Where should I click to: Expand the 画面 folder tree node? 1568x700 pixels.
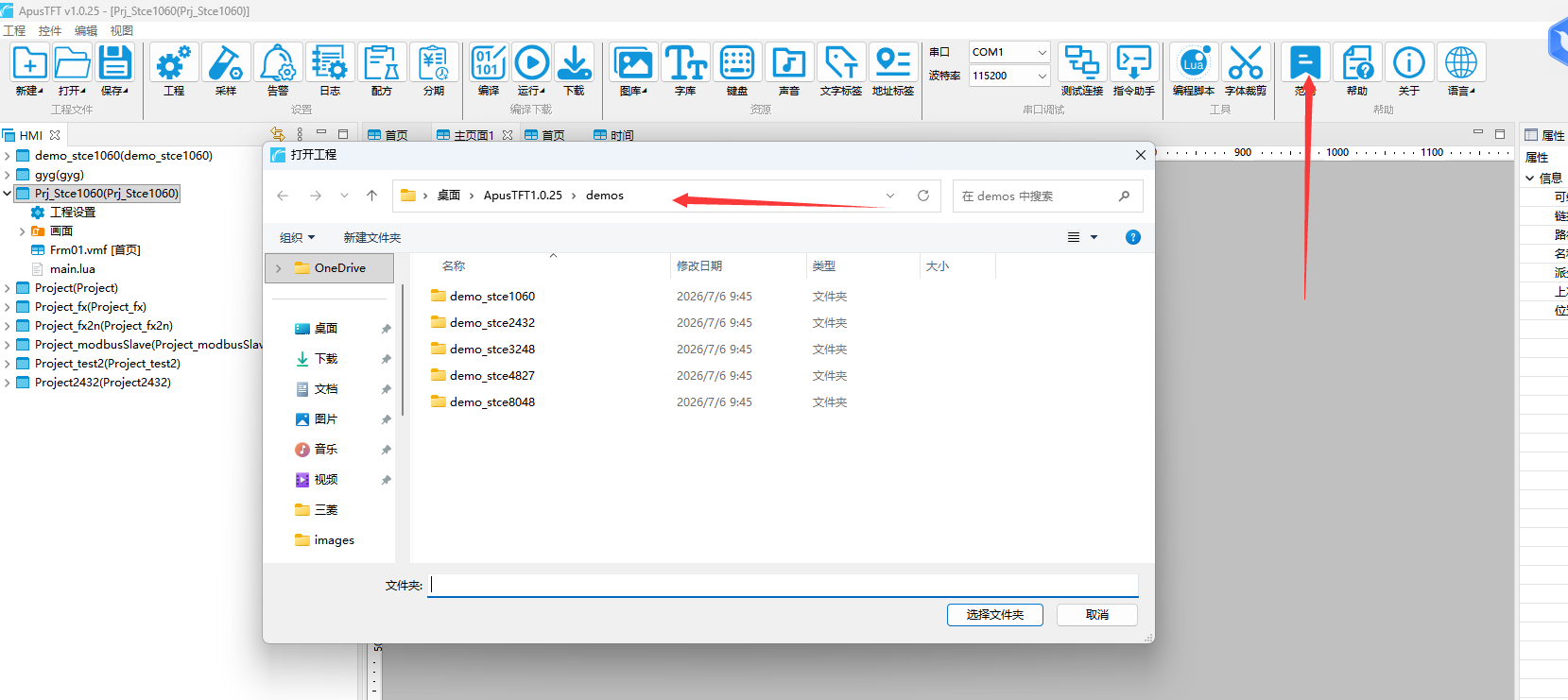[23, 231]
